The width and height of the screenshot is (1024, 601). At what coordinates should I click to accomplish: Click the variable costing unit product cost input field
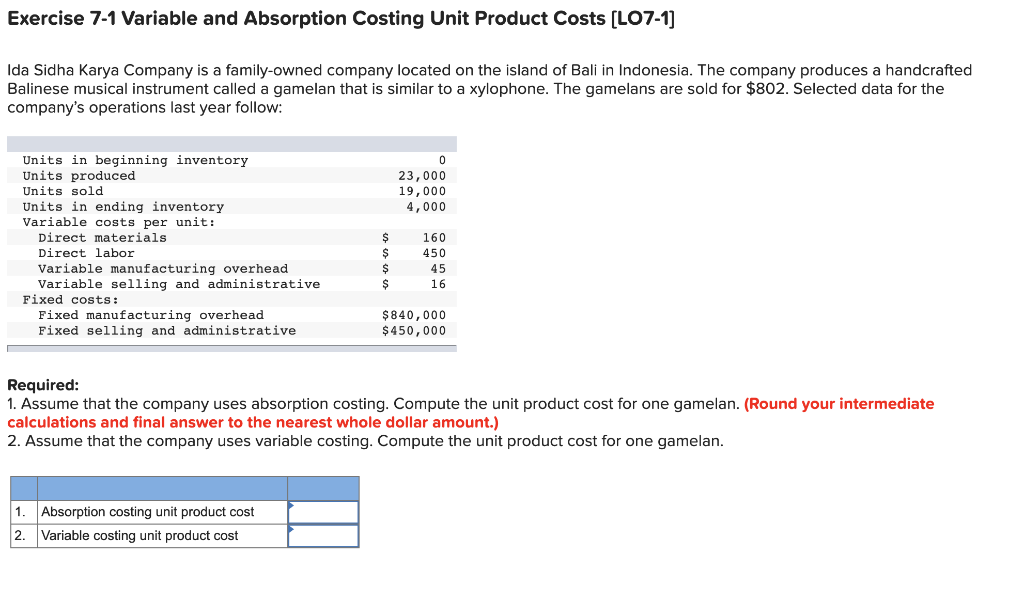pos(323,535)
